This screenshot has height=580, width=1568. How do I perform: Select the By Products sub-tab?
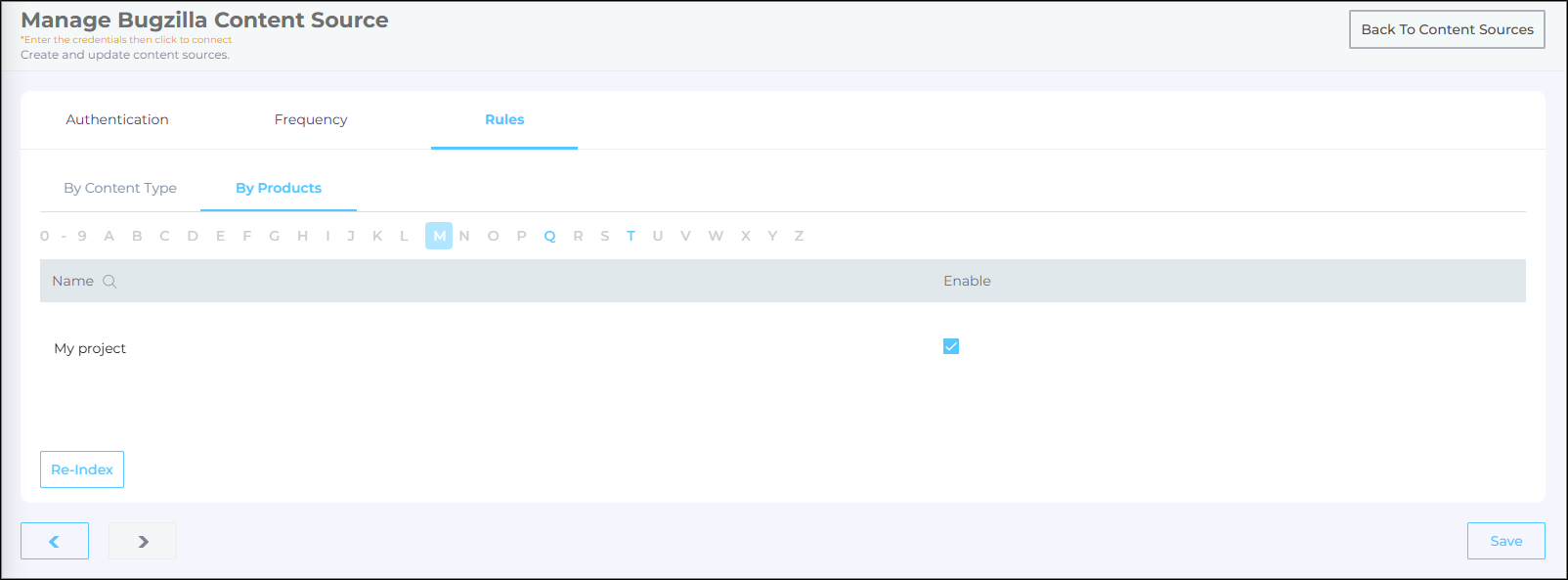[279, 188]
